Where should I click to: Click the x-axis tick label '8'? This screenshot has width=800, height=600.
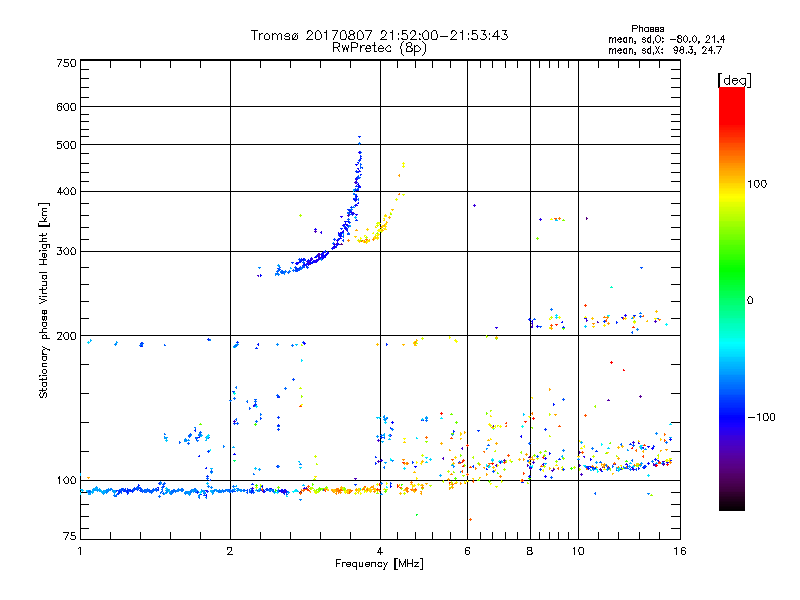tap(530, 551)
